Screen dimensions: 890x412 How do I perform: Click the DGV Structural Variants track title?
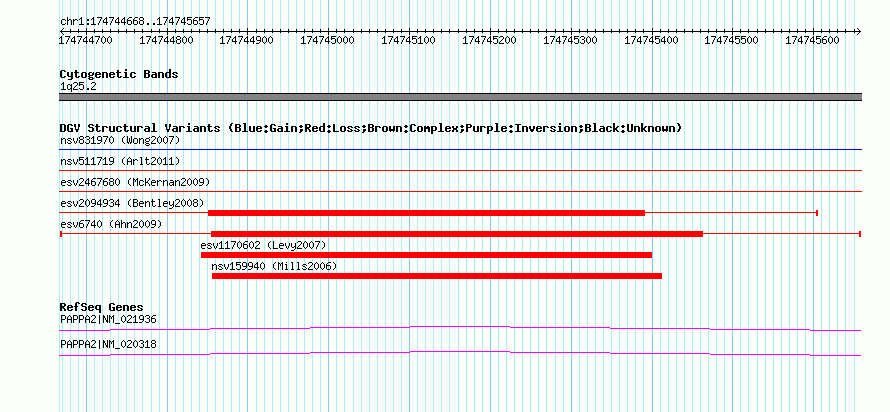click(371, 128)
